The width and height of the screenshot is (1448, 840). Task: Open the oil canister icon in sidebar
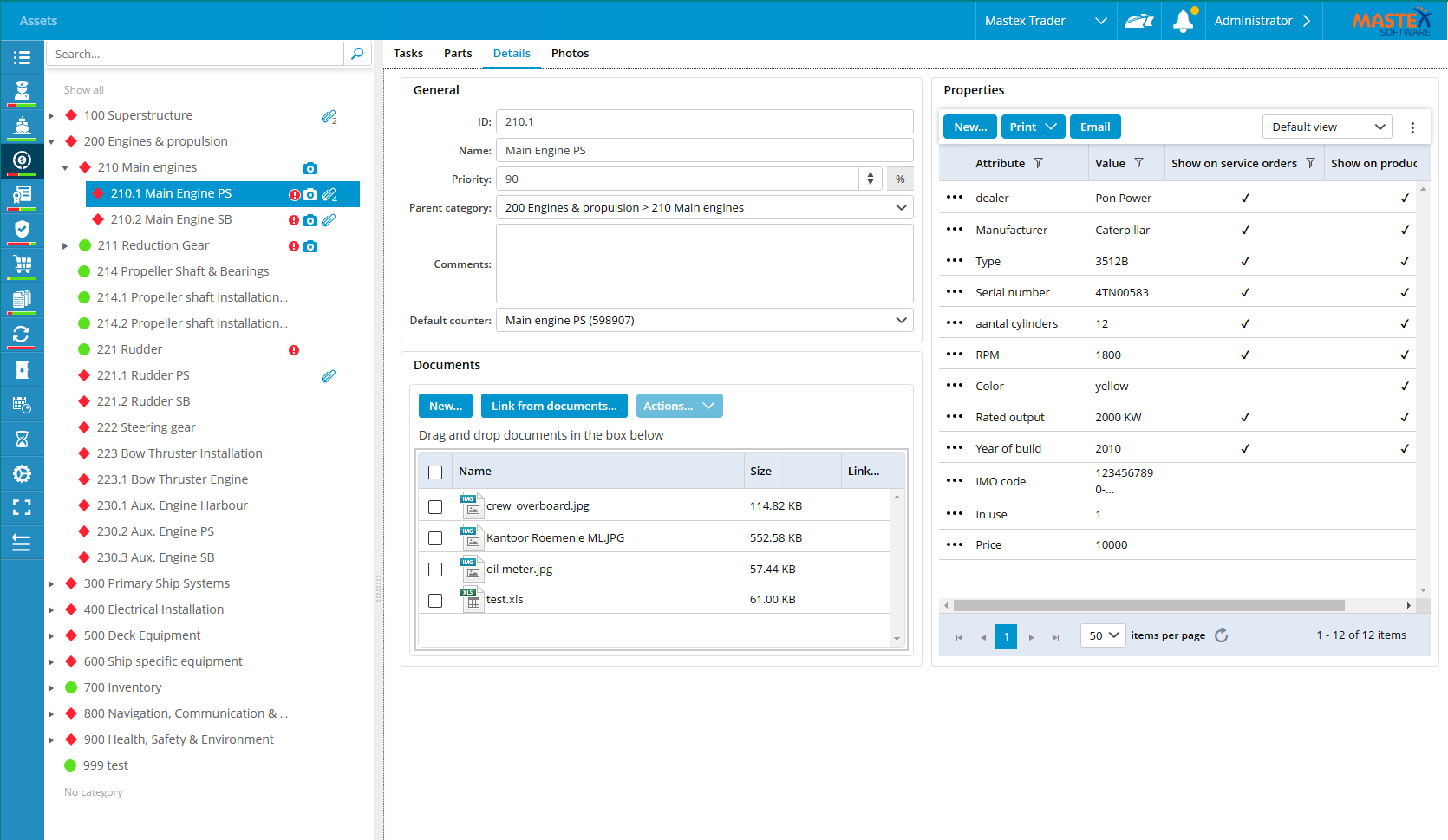click(22, 370)
